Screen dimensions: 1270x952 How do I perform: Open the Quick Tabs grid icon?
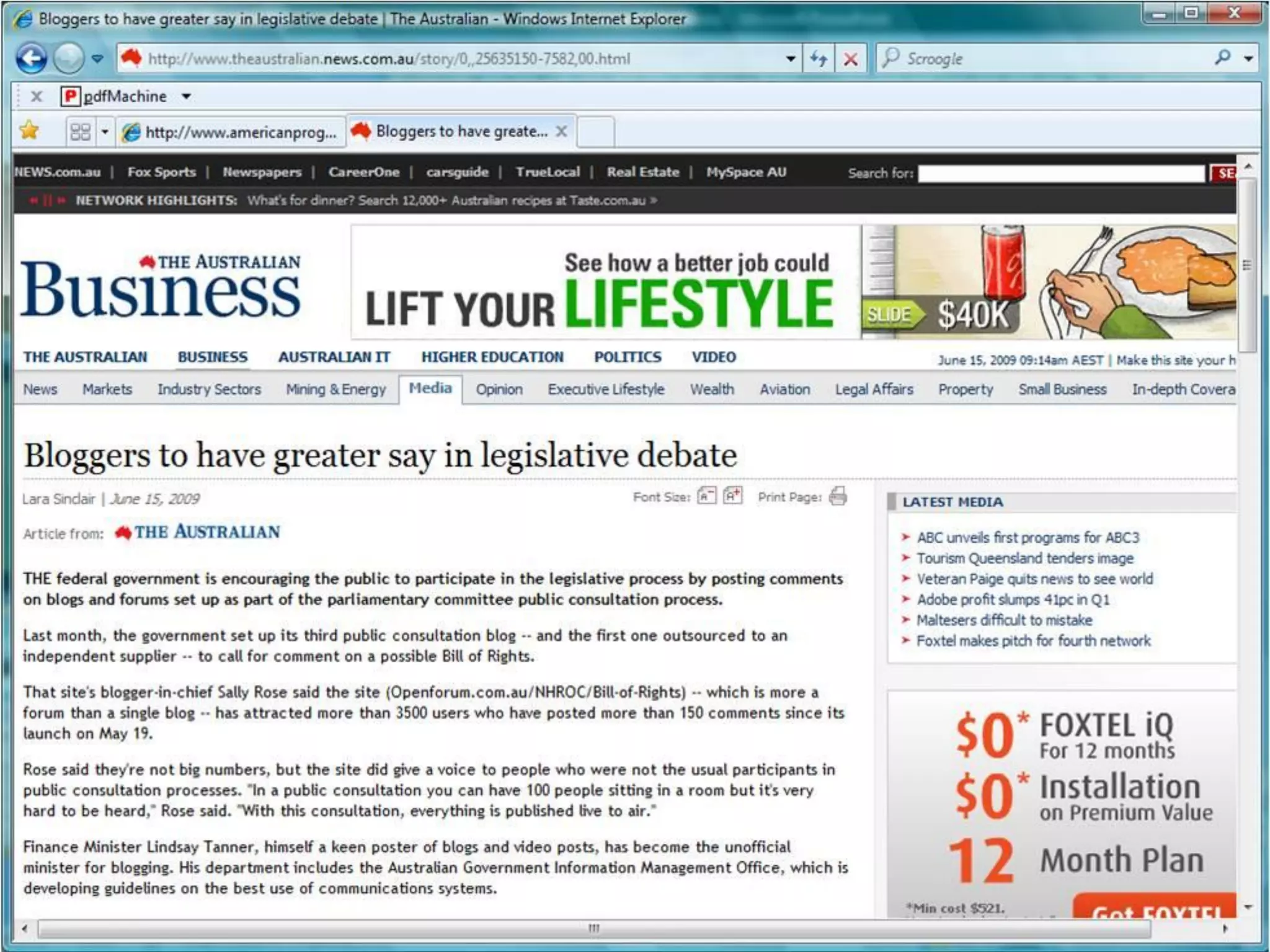point(81,132)
